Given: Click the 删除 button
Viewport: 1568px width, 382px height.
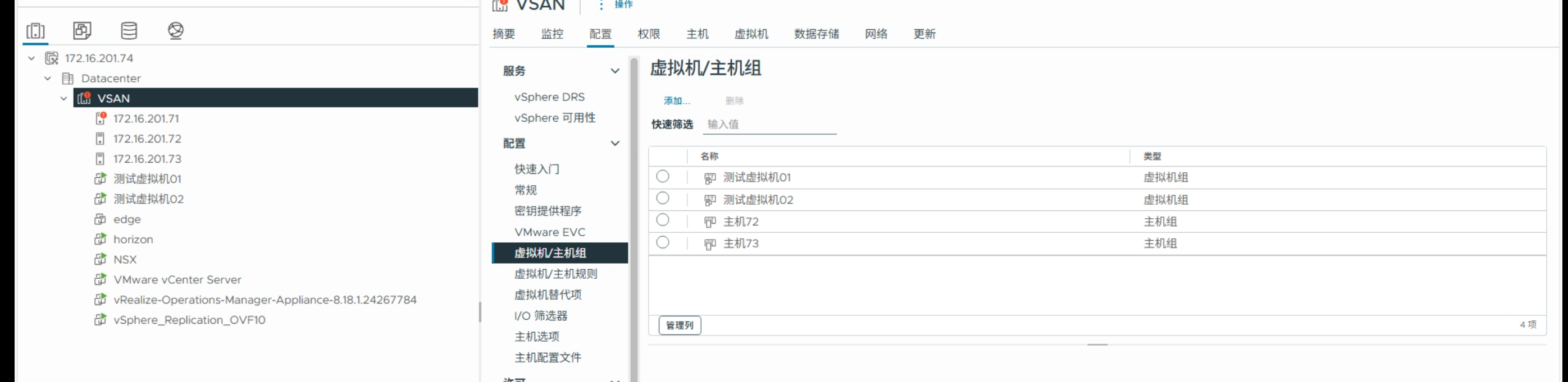Looking at the screenshot, I should click(x=734, y=101).
